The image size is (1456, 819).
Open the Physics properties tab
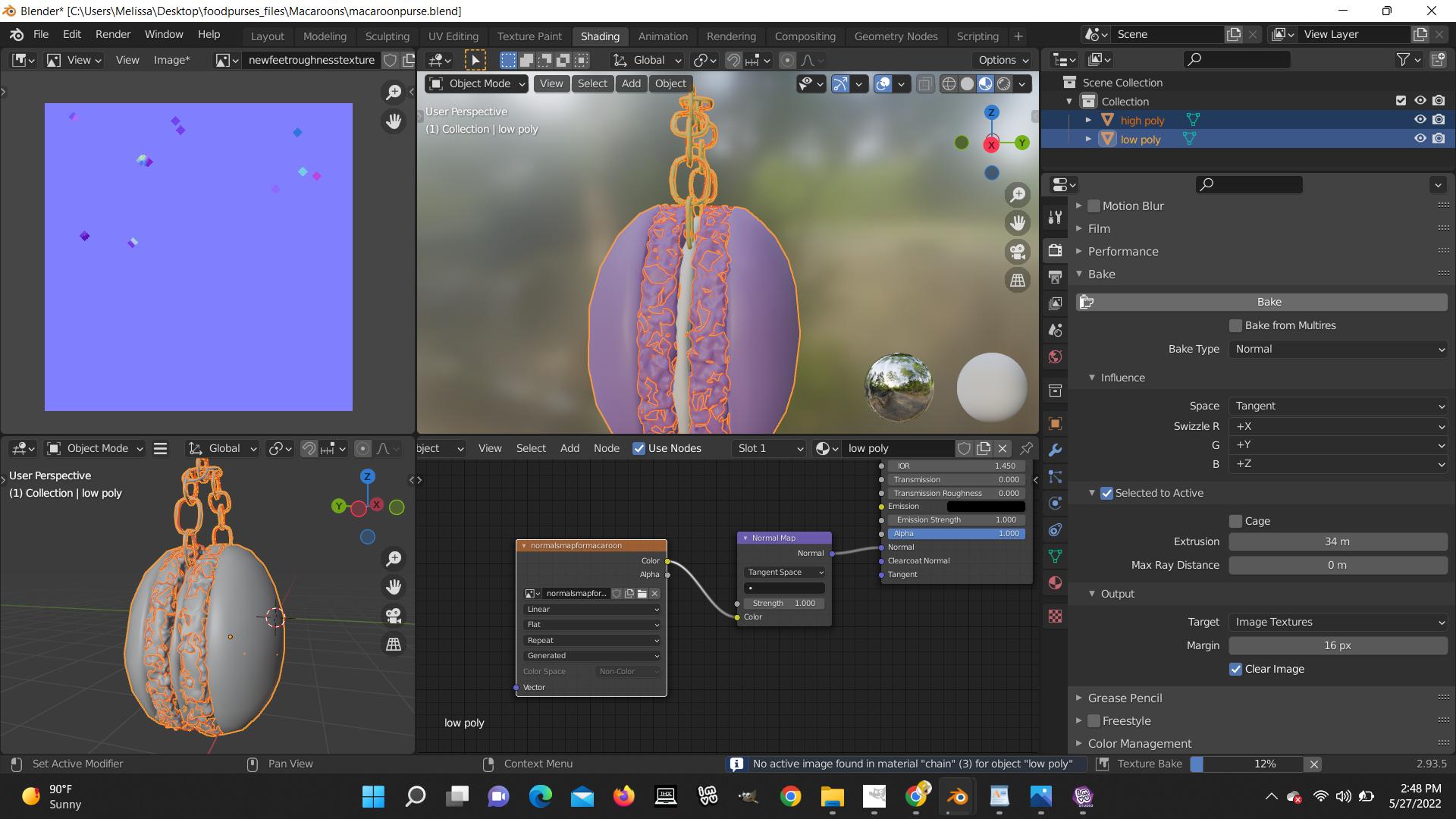(1055, 503)
